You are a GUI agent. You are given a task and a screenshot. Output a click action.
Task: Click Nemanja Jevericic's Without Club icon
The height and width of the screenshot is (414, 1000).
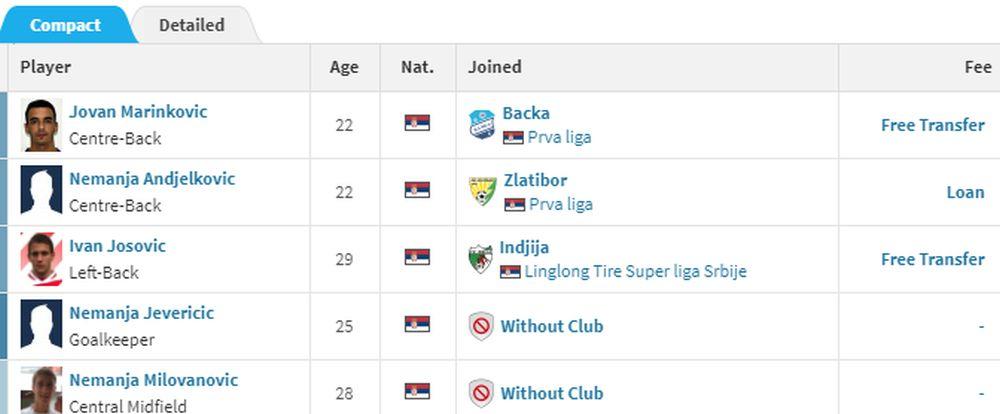coord(481,326)
